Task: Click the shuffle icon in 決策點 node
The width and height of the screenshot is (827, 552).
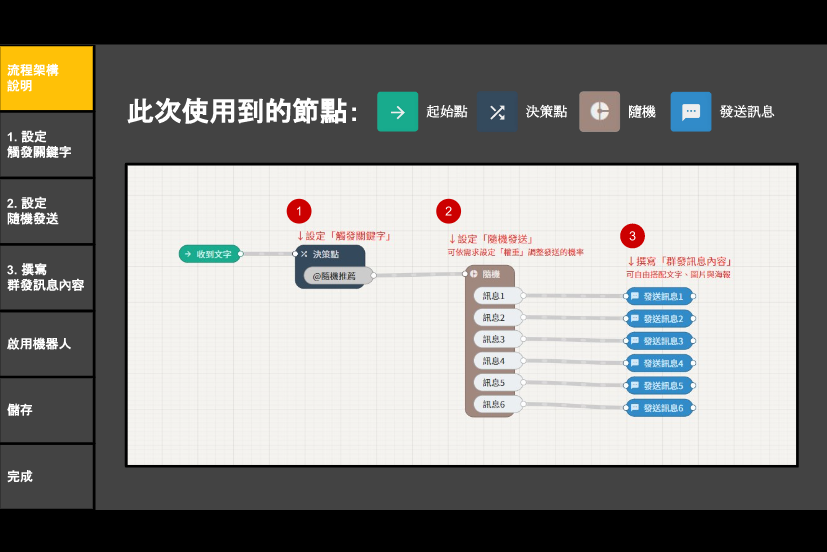Action: 304,254
